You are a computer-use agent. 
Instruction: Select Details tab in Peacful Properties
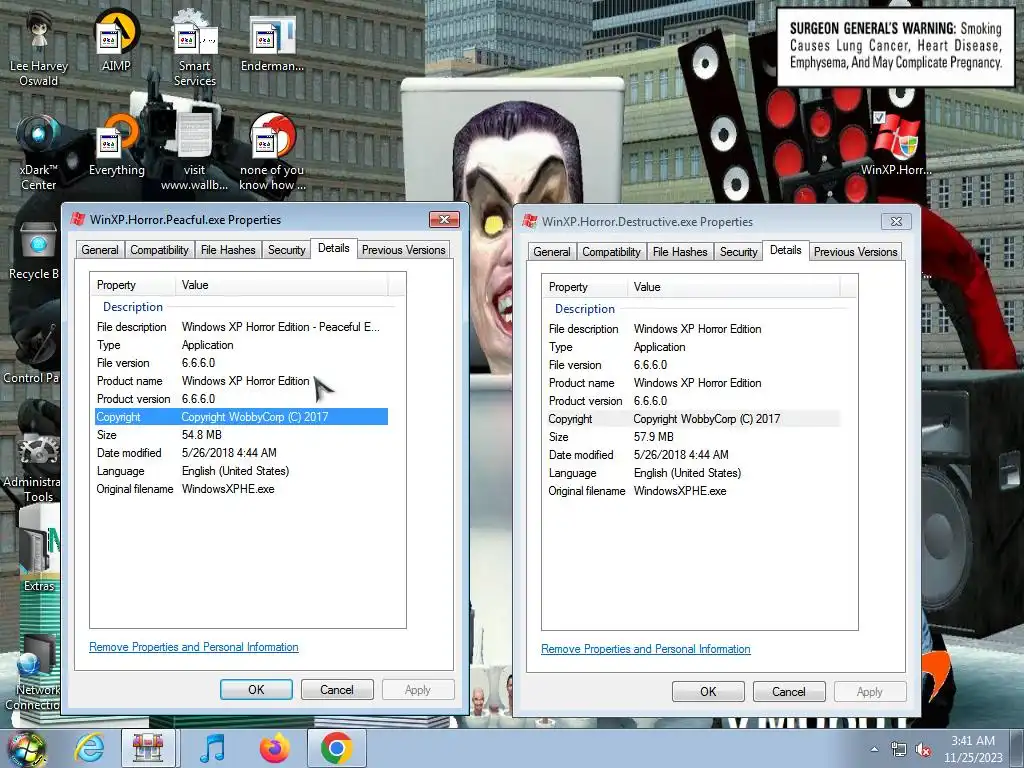click(x=334, y=248)
